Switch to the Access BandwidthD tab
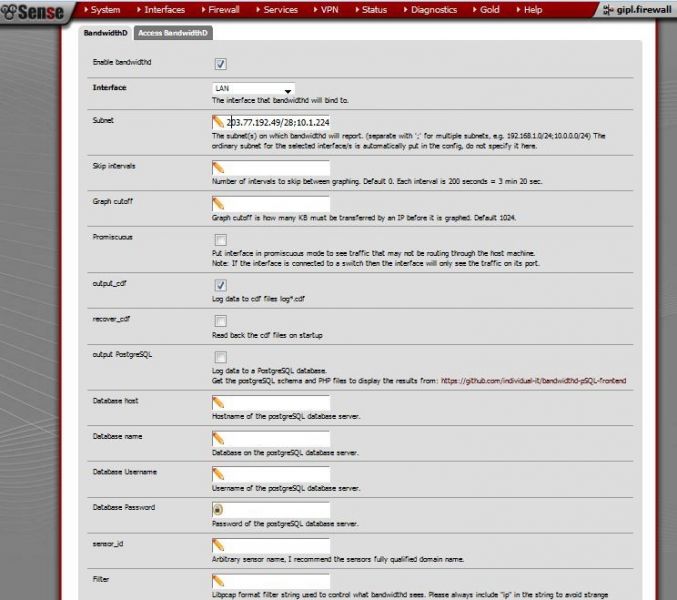This screenshot has height=600, width=677. [173, 33]
